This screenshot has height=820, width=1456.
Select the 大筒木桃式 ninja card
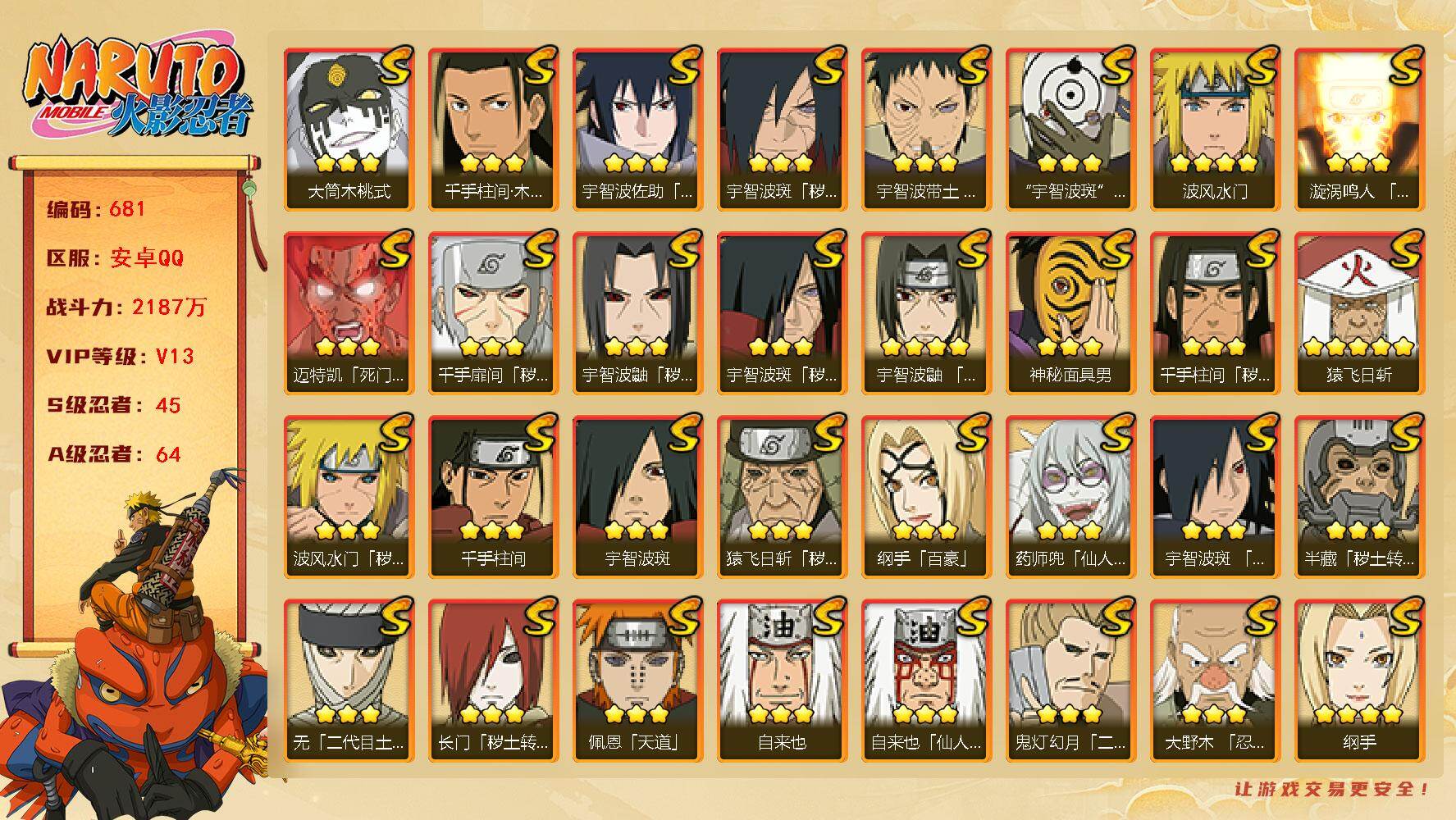click(x=349, y=130)
